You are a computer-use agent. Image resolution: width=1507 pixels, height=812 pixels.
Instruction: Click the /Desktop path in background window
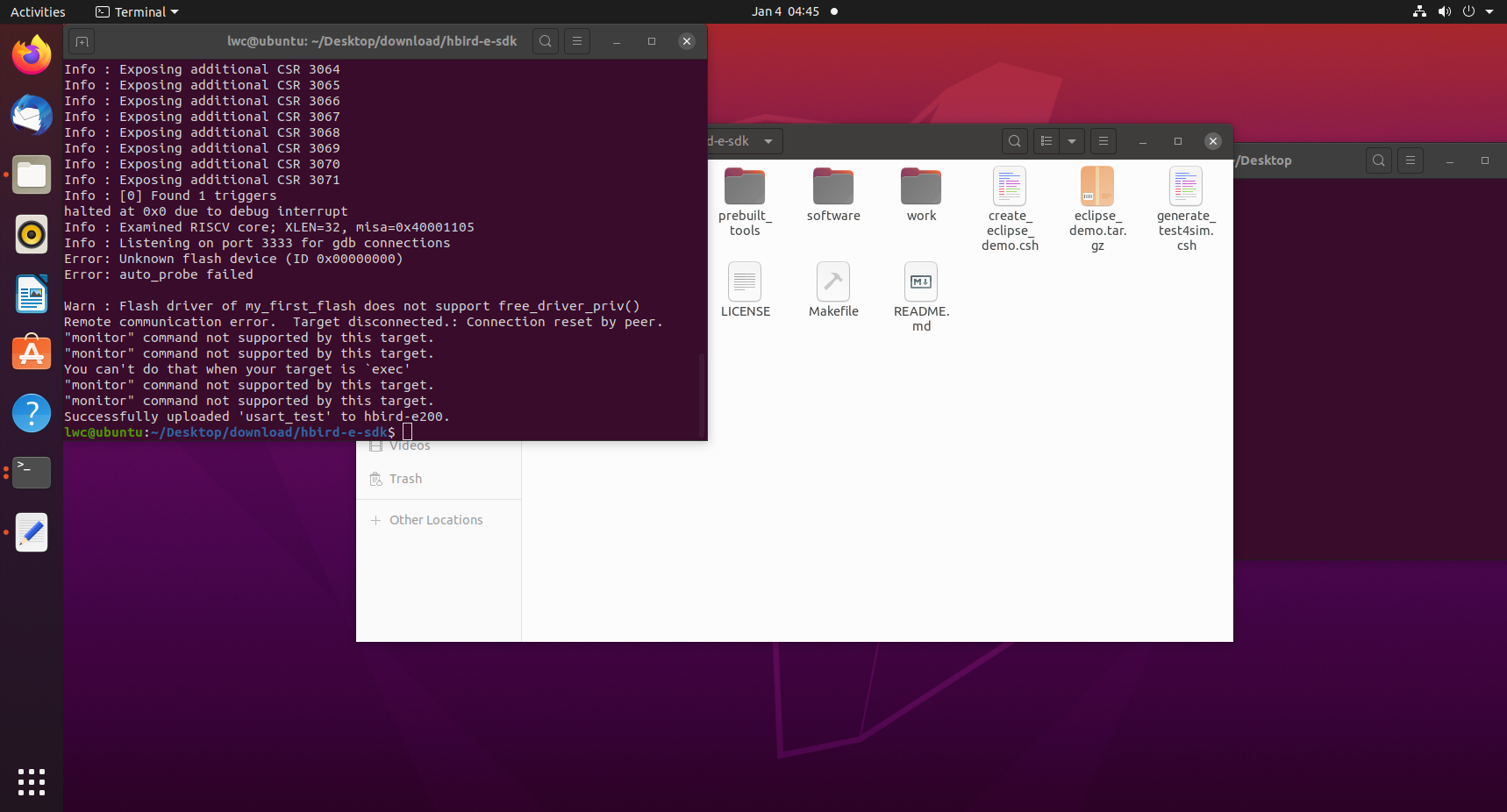[1264, 160]
